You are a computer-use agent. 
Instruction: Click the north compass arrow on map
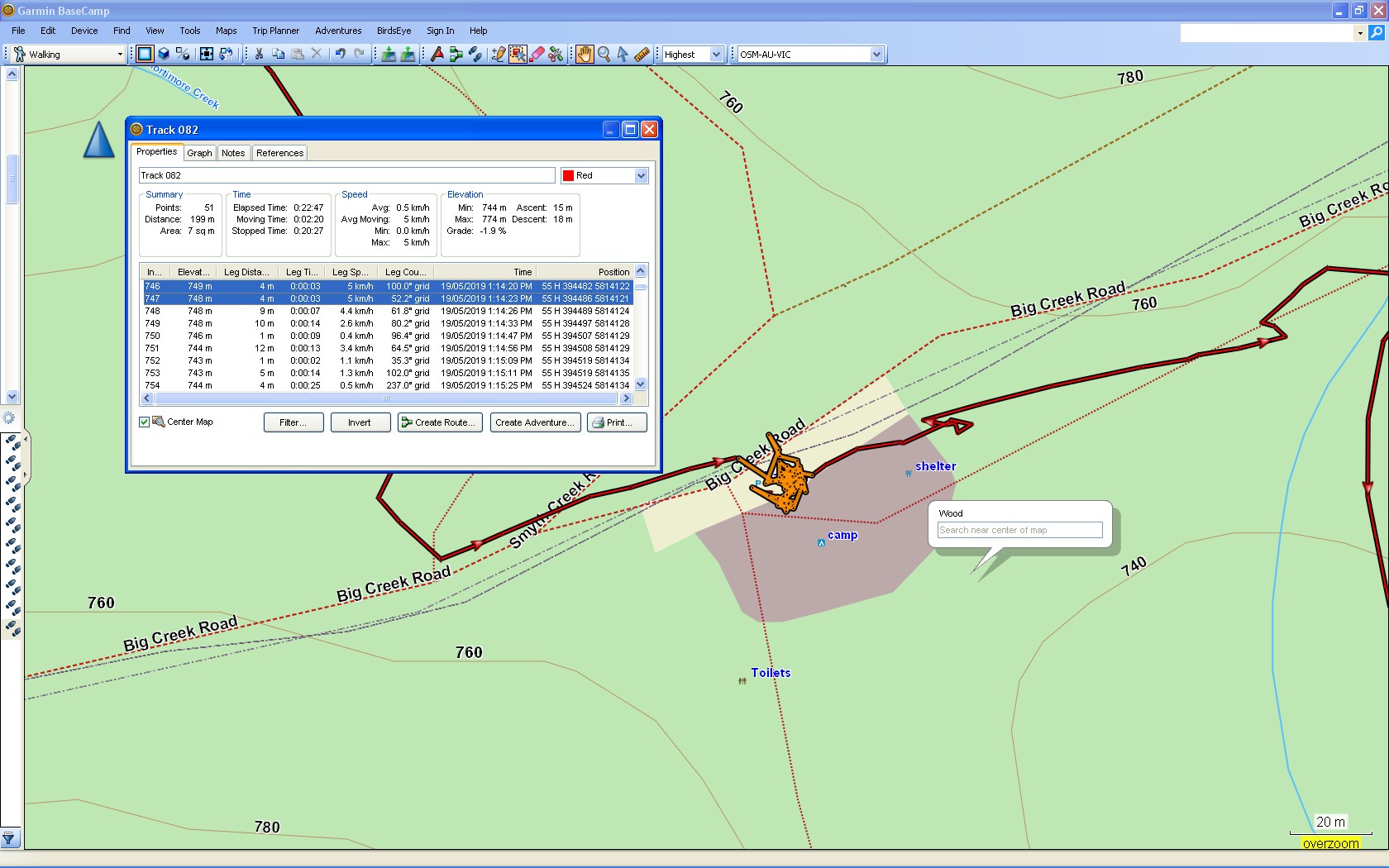click(98, 140)
